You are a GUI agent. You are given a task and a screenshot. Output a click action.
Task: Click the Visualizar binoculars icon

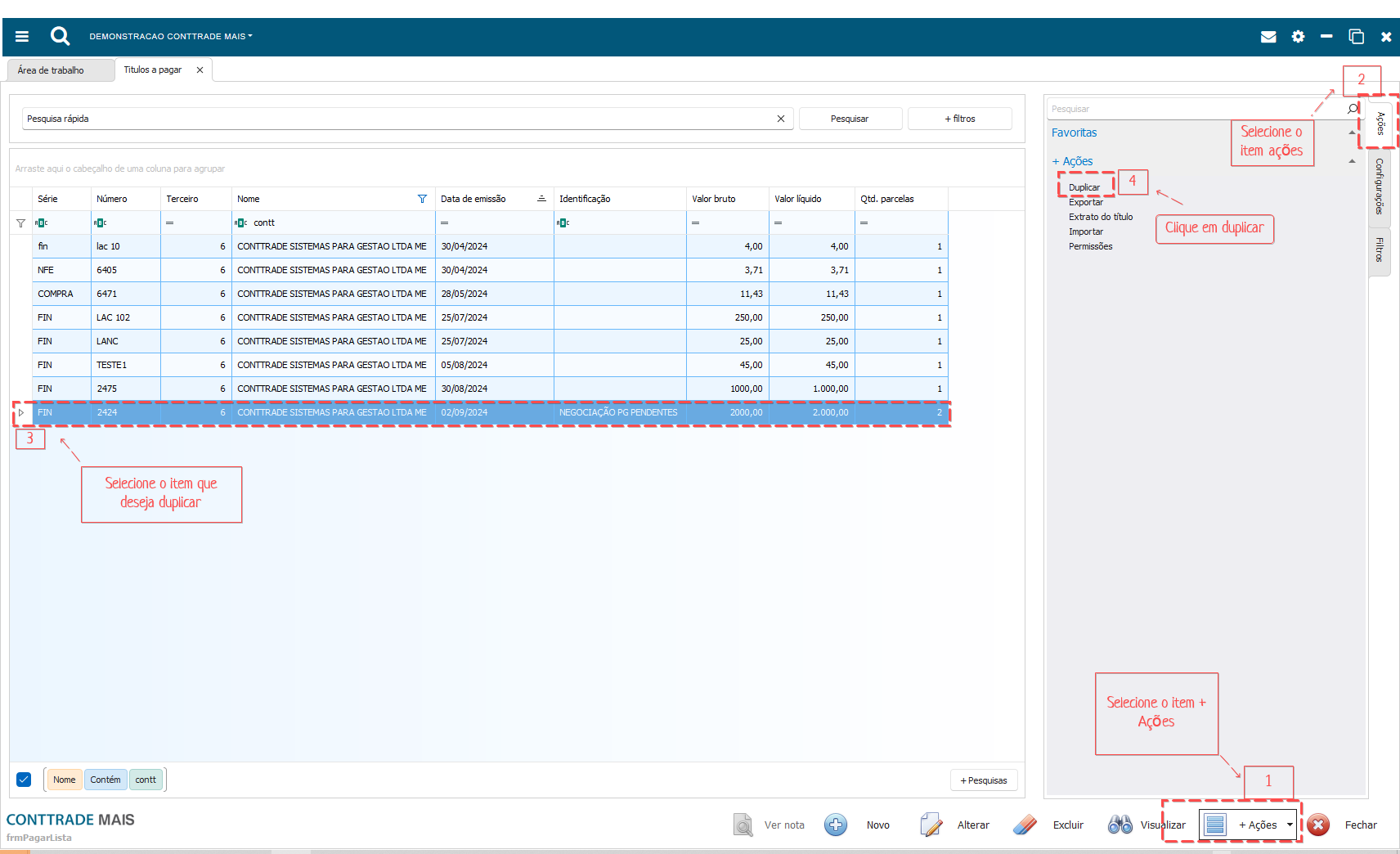coord(1120,825)
